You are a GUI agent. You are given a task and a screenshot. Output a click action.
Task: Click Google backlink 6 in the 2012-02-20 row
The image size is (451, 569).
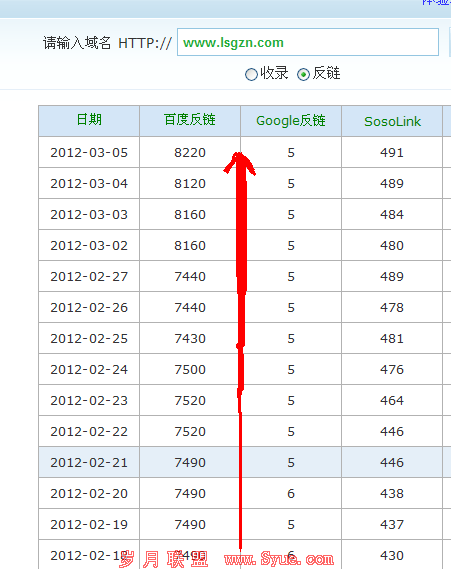(291, 494)
